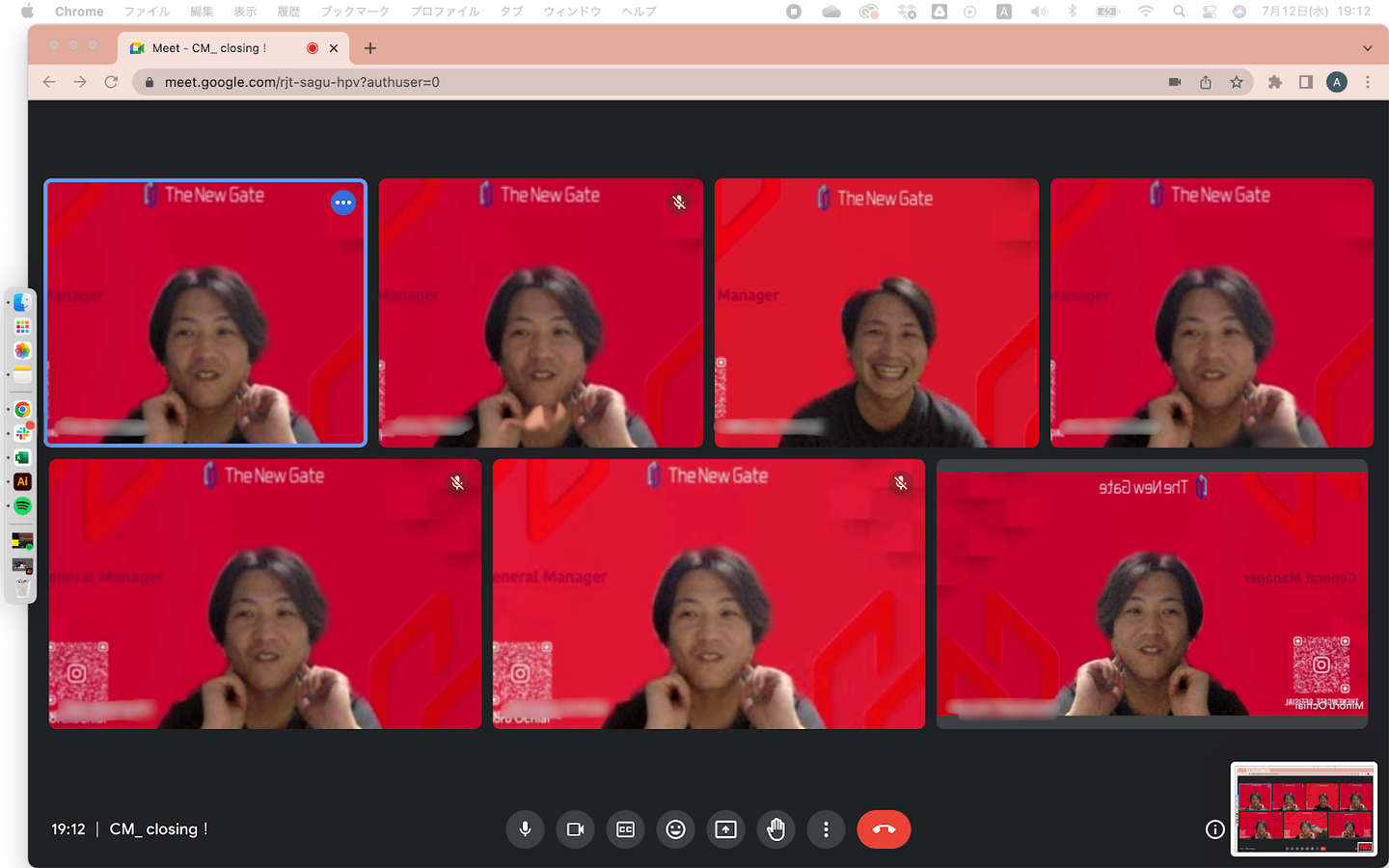Close the Meet browser tab

pos(334,48)
